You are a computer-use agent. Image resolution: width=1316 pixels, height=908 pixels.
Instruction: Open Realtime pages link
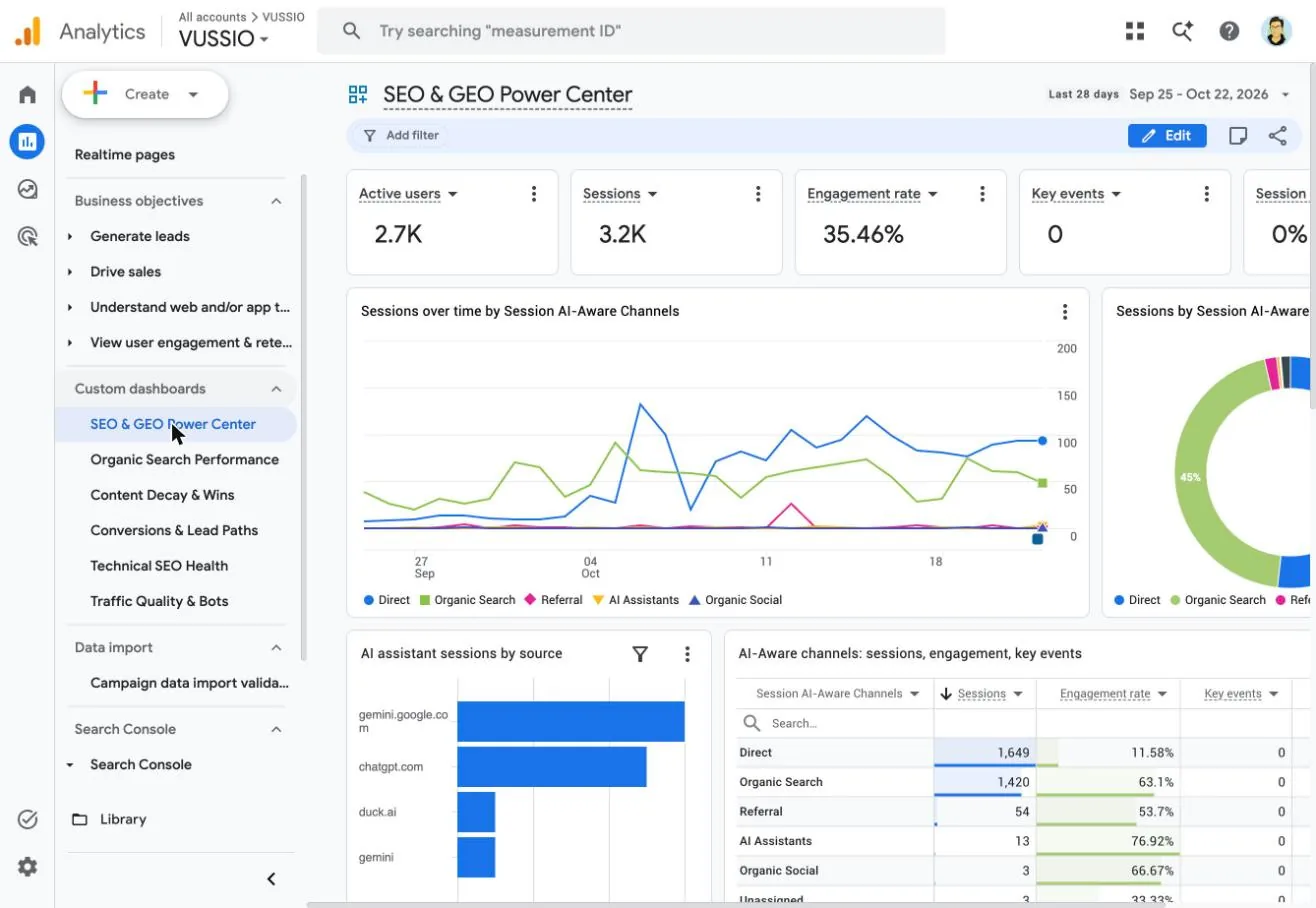coord(124,155)
